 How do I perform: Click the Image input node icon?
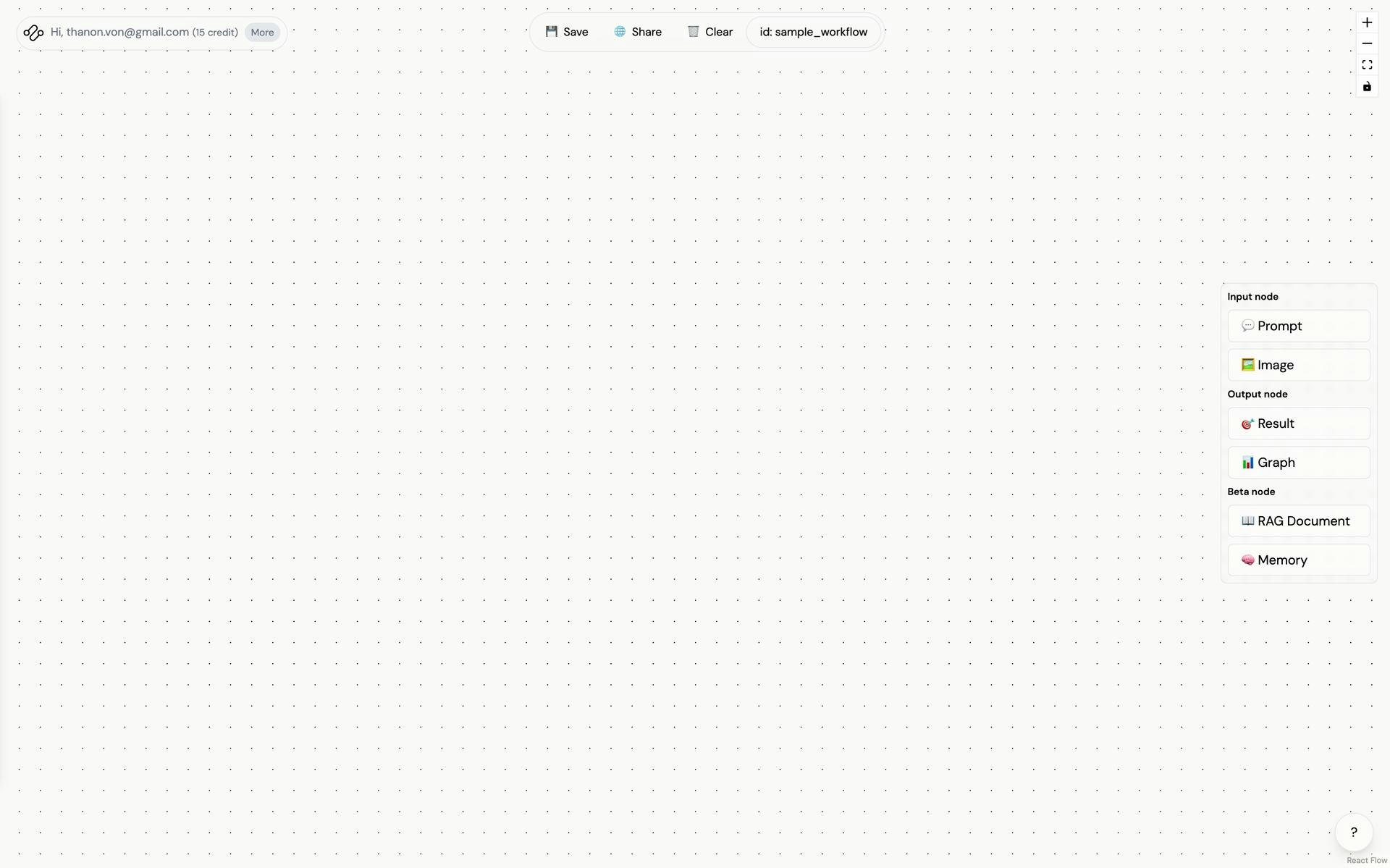(1247, 365)
